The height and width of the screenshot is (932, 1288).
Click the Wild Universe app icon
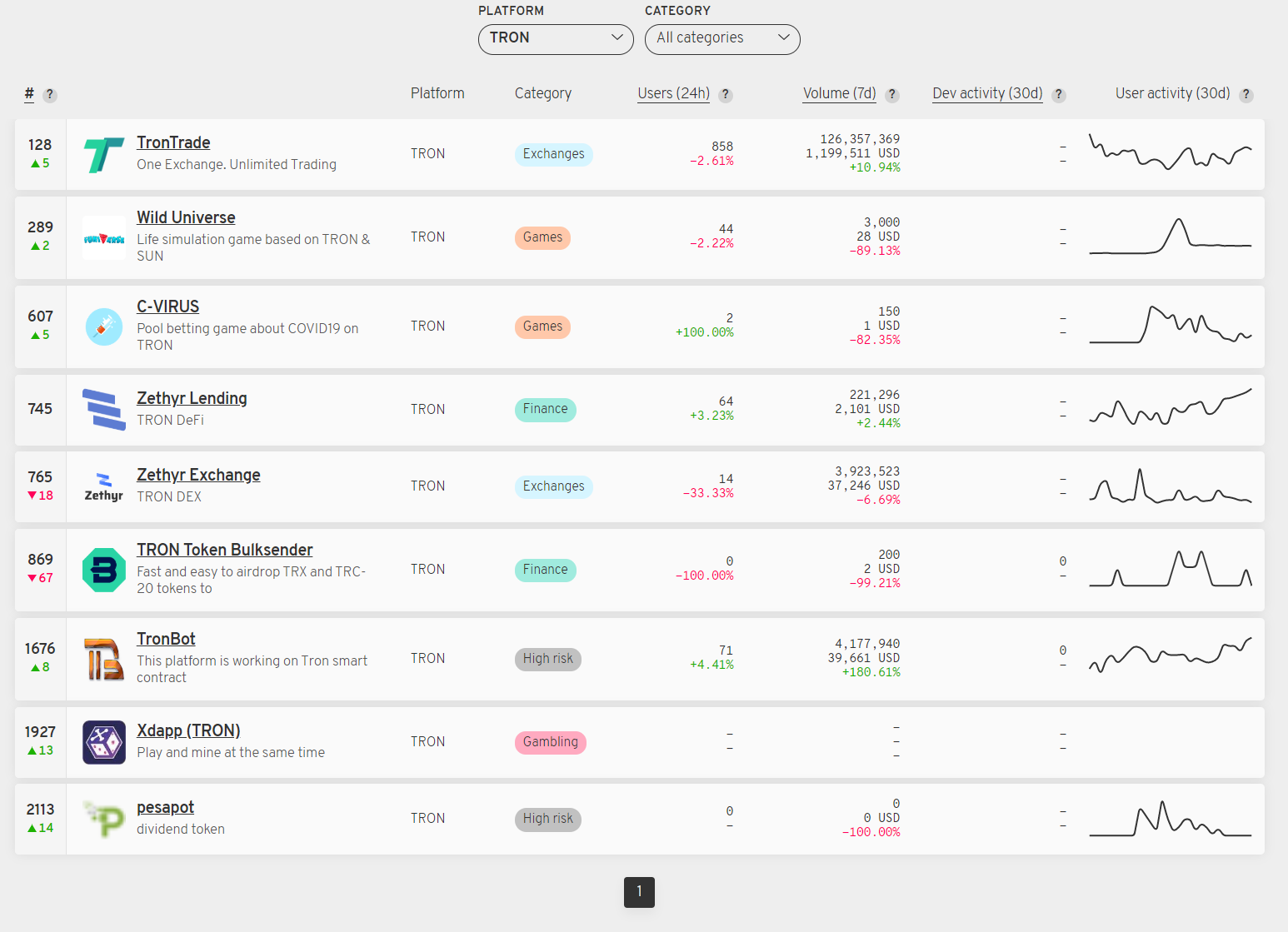pyautogui.click(x=103, y=238)
